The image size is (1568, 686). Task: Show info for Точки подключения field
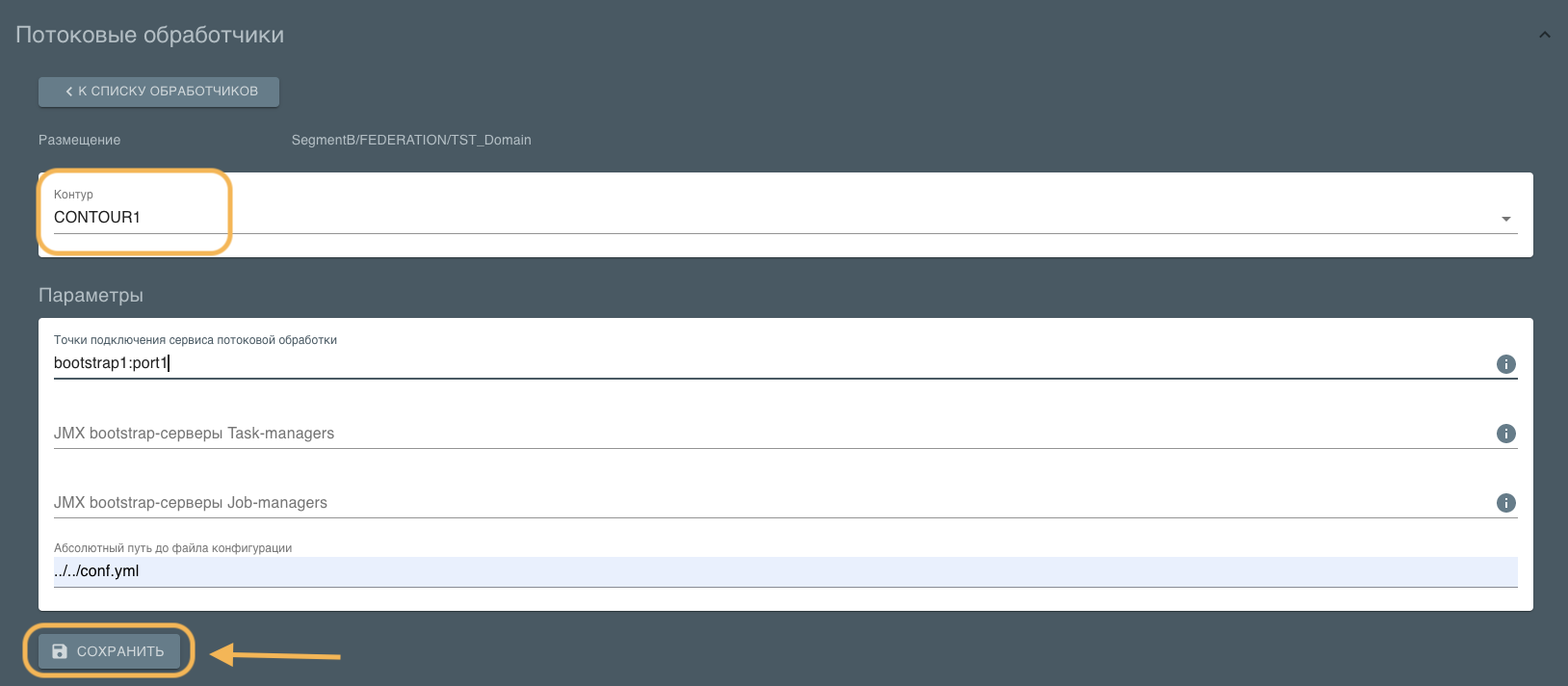point(1505,364)
